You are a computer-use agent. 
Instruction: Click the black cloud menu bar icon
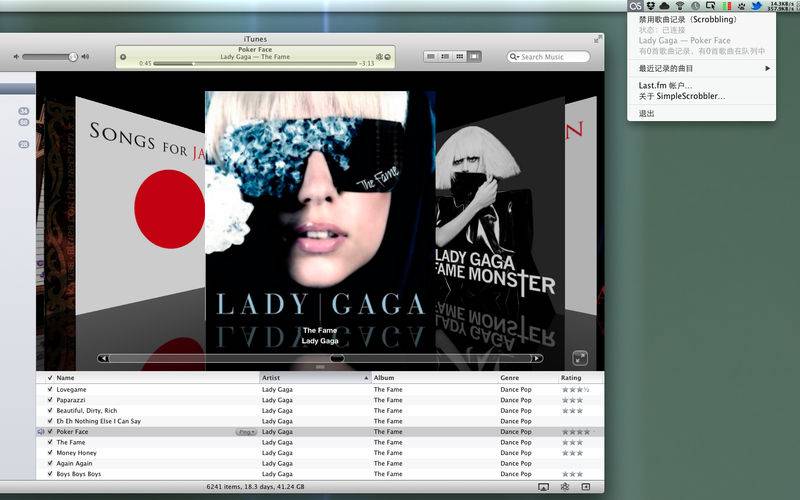coord(664,6)
